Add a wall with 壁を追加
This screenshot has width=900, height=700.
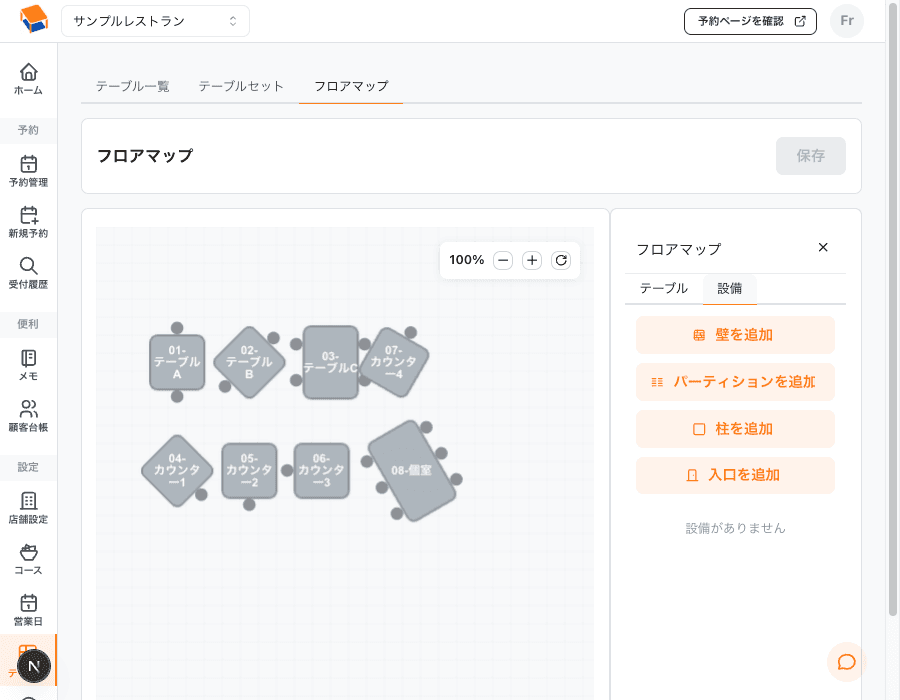pyautogui.click(x=735, y=335)
